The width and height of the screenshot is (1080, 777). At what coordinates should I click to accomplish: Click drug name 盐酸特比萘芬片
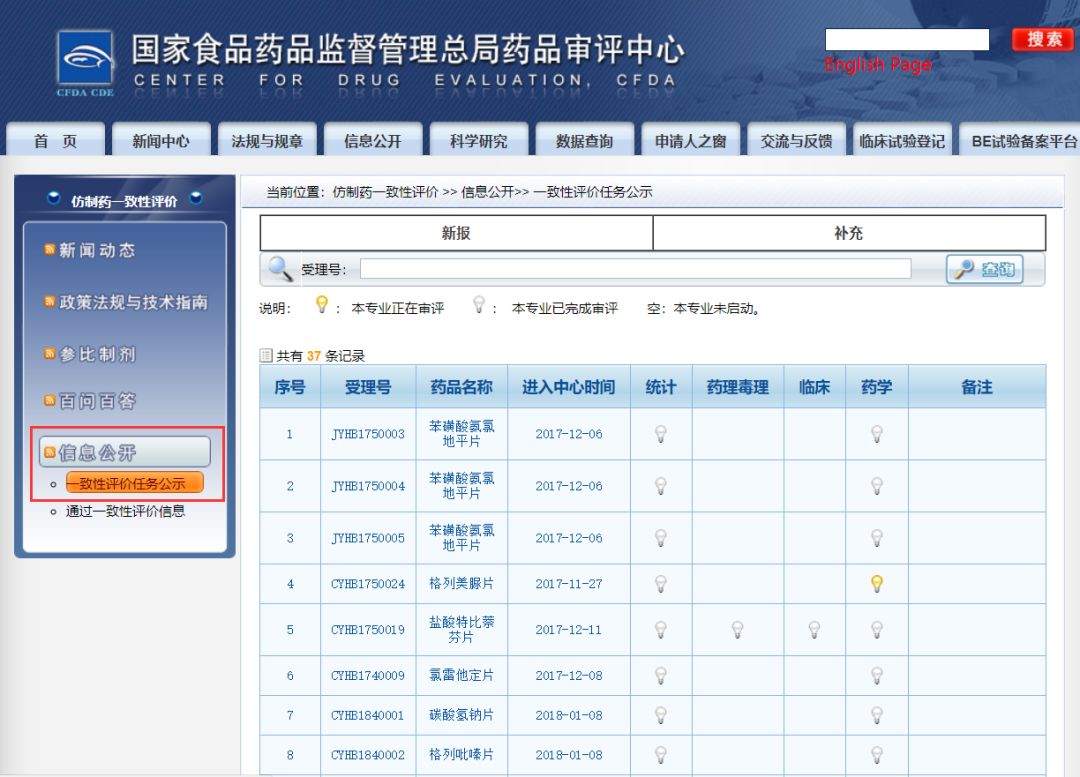click(x=461, y=630)
